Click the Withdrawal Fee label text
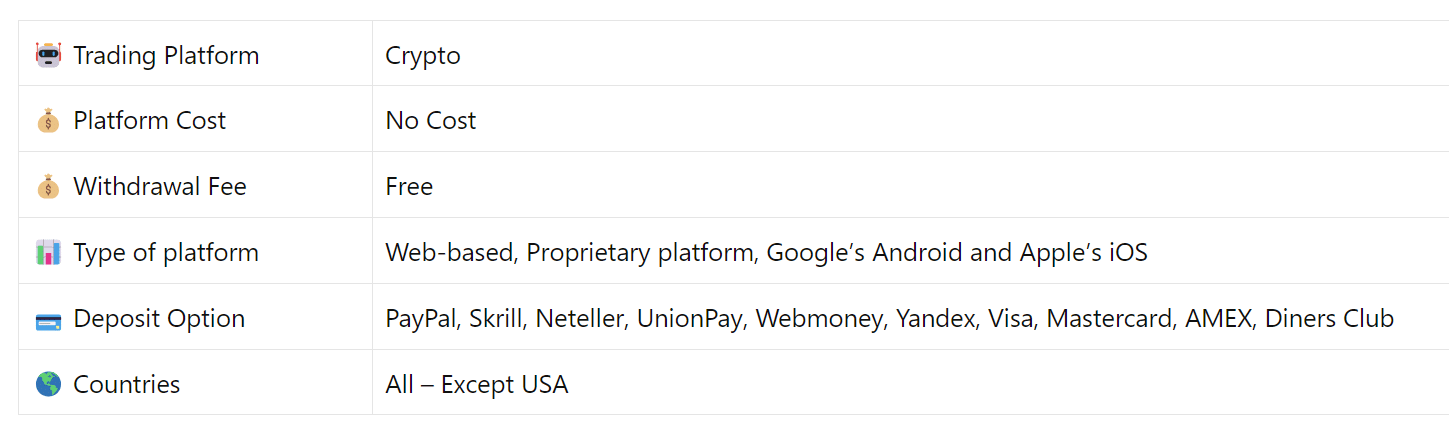1449x428 pixels. (x=160, y=187)
